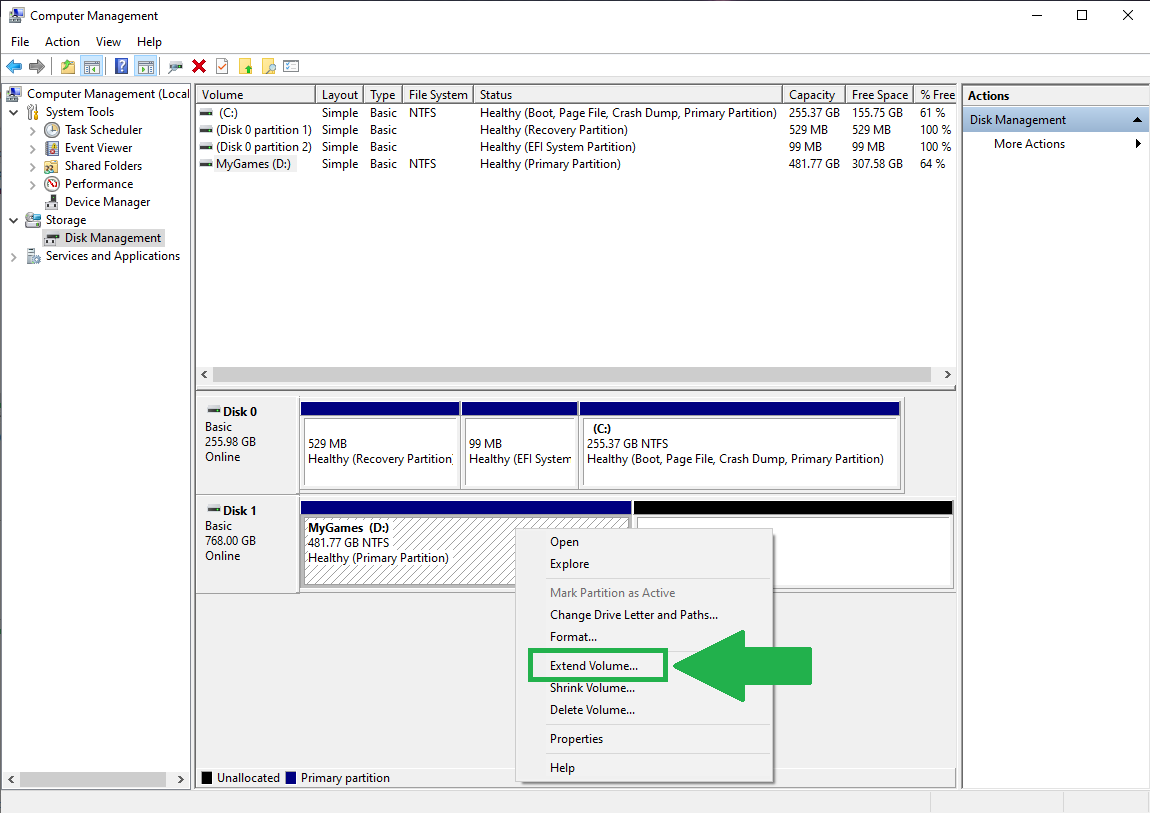Screen dimensions: 1150x813
Task: Sort by the Volume column header
Action: coord(256,95)
